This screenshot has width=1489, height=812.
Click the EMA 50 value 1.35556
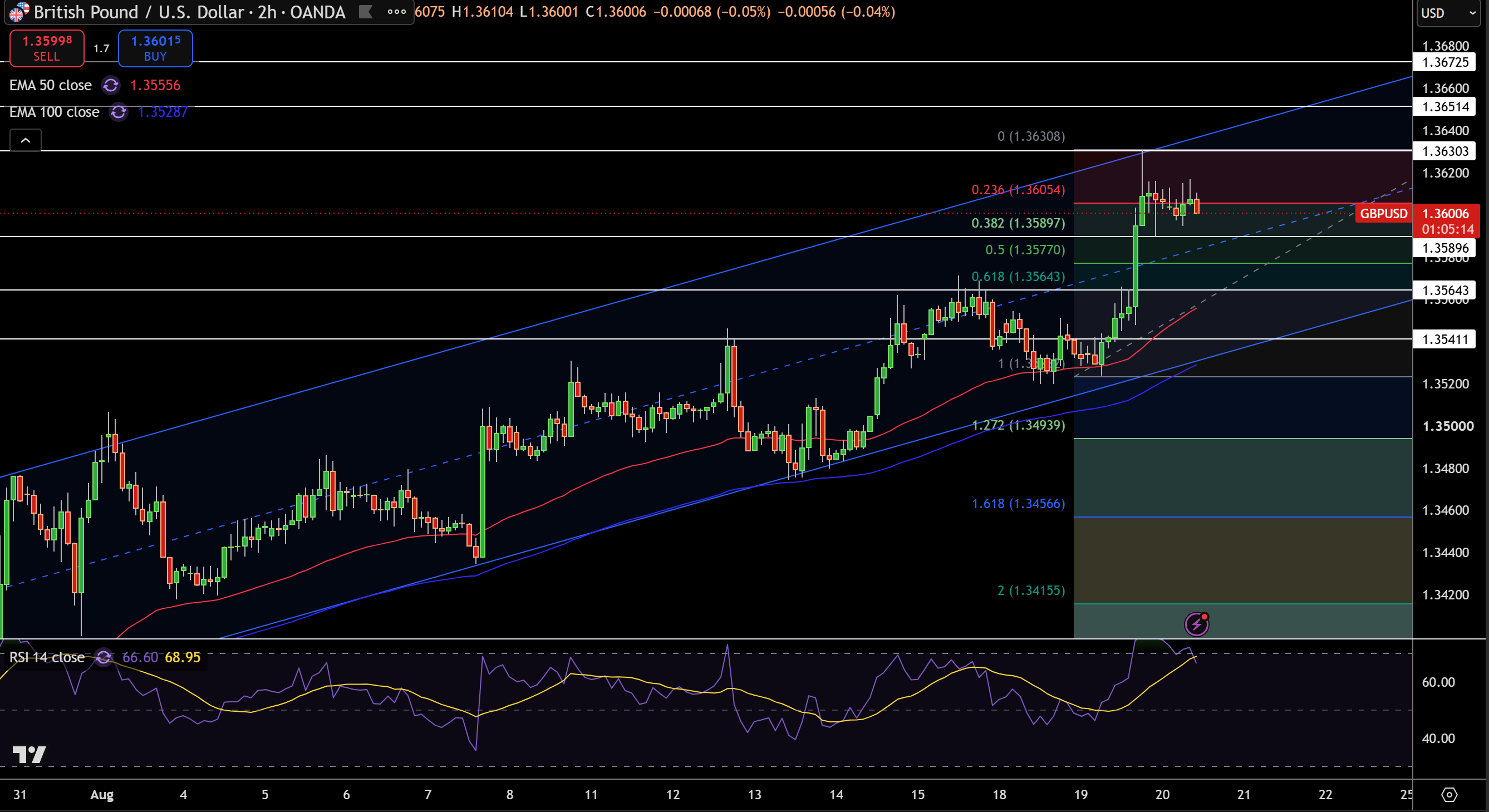coord(155,86)
